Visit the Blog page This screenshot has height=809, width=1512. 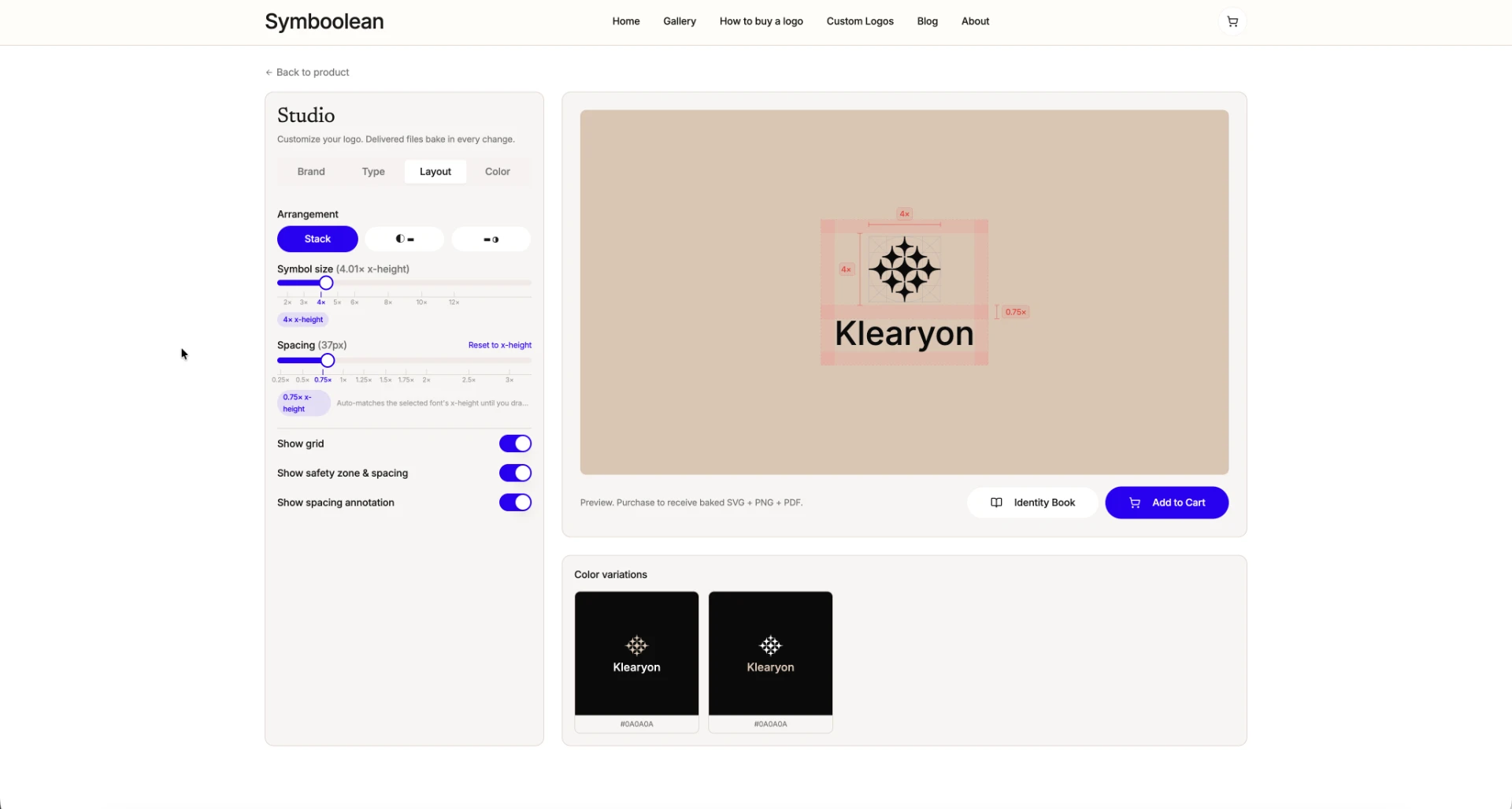pyautogui.click(x=928, y=21)
